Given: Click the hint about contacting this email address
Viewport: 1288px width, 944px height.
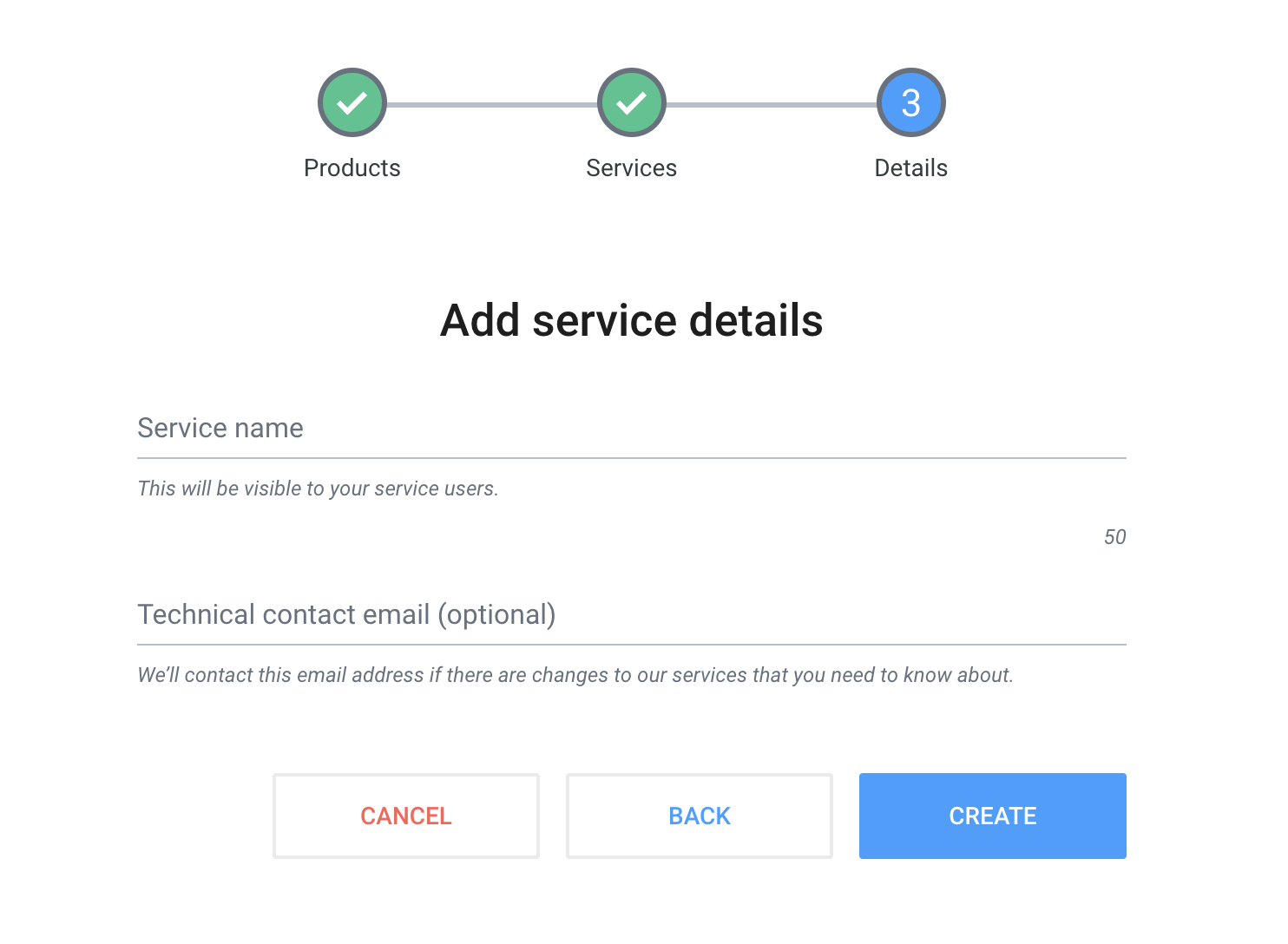Looking at the screenshot, I should click(x=575, y=675).
